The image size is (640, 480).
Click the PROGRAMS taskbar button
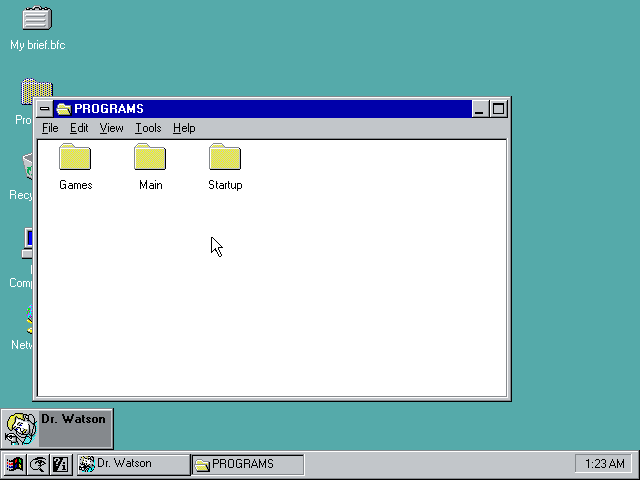tap(247, 464)
